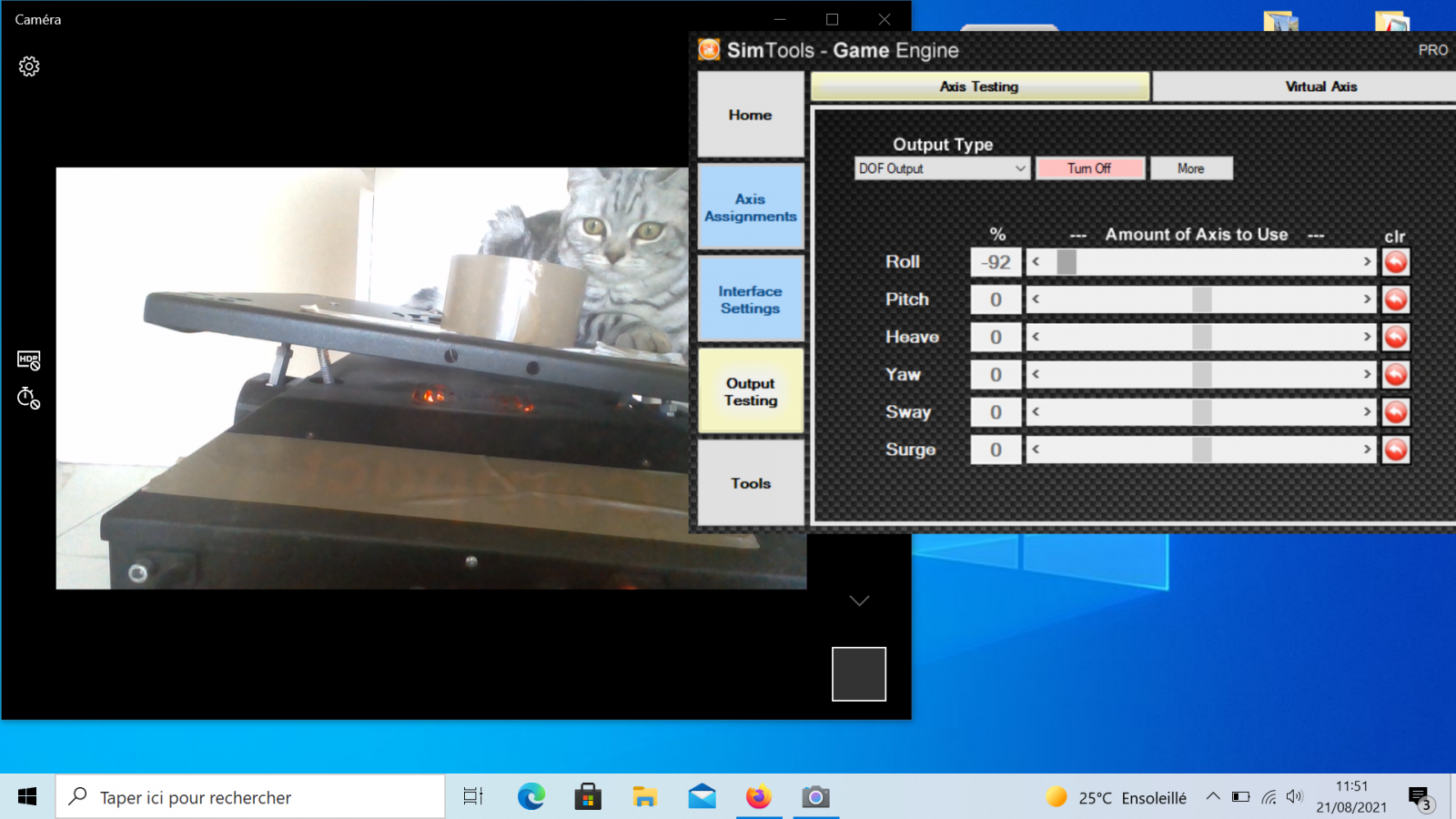
Task: Click the More button next to Turn Off
Action: click(1191, 168)
